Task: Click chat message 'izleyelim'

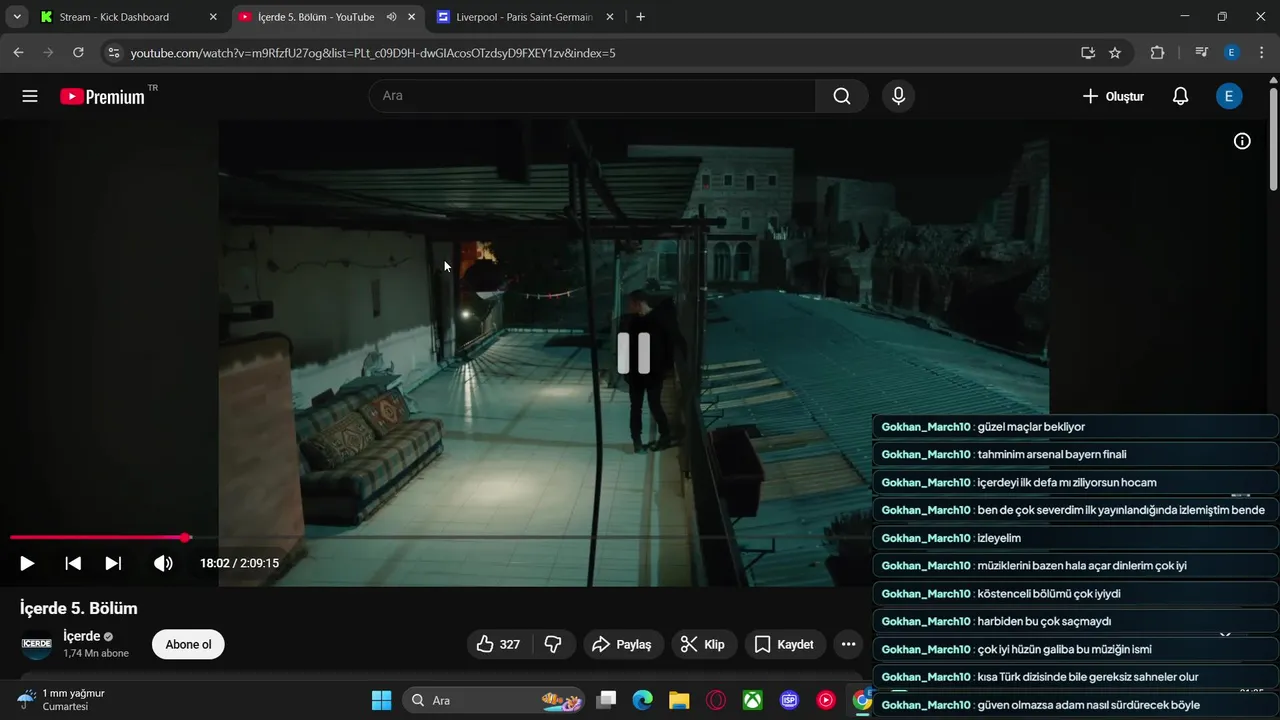Action: (999, 538)
